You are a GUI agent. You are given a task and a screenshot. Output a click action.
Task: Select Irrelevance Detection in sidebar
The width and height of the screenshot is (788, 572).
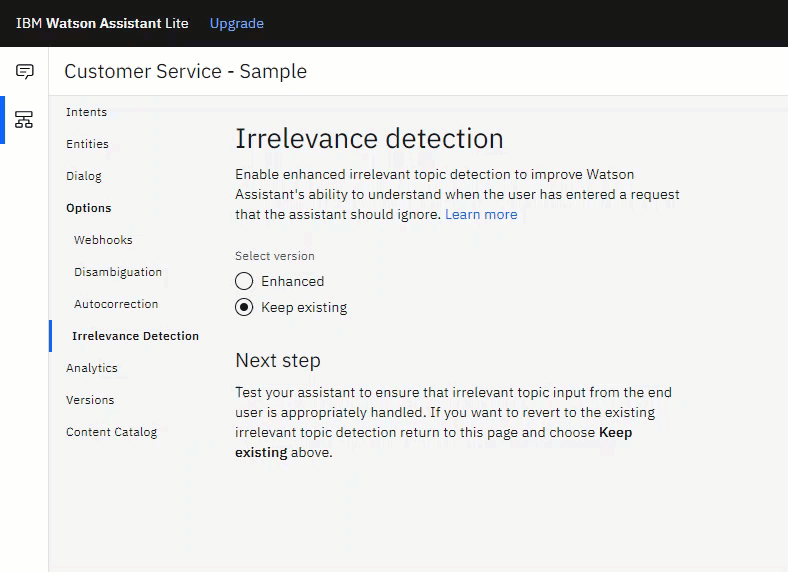[135, 336]
